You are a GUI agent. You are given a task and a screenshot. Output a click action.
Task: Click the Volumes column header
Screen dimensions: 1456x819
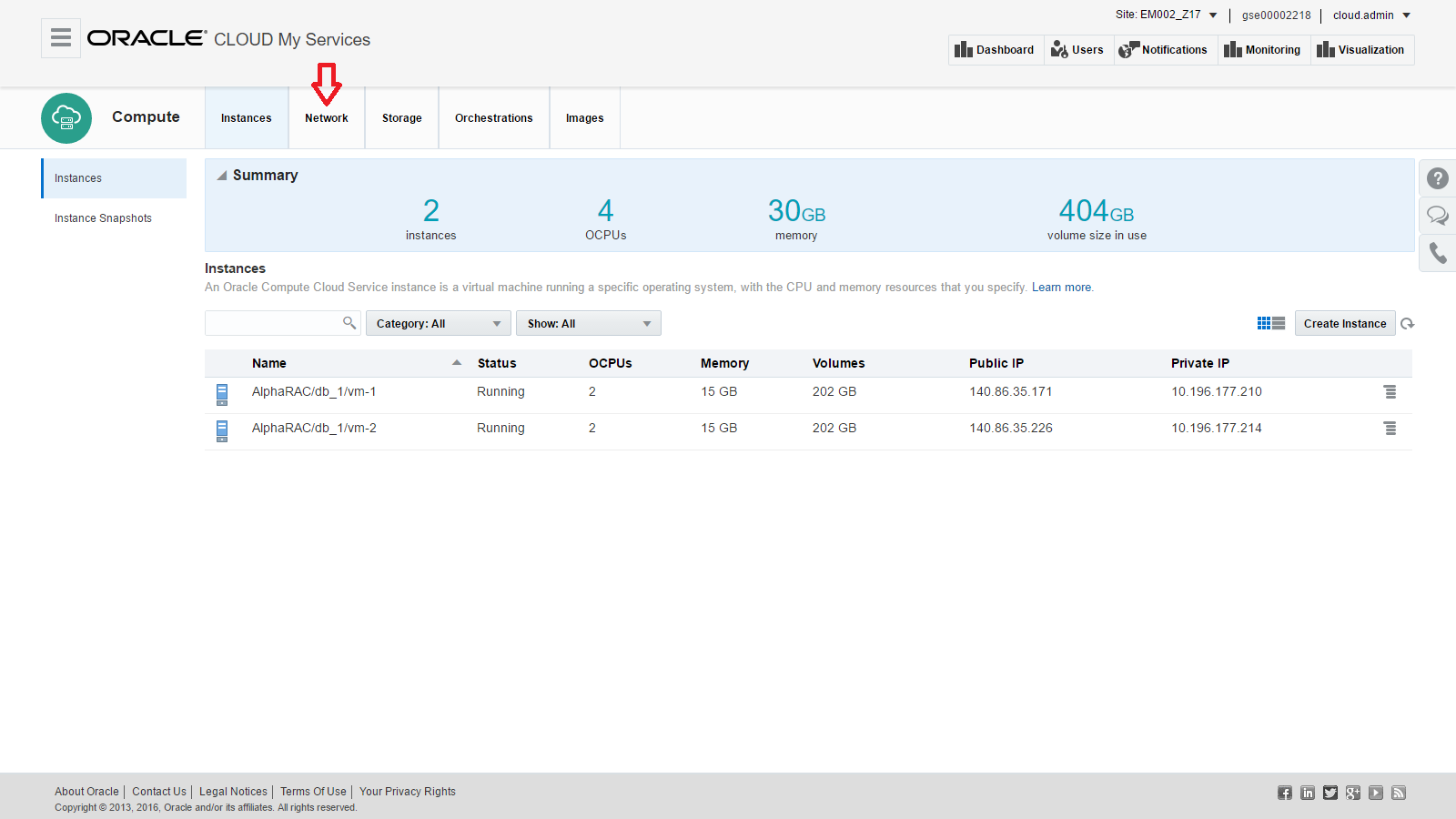(x=839, y=363)
